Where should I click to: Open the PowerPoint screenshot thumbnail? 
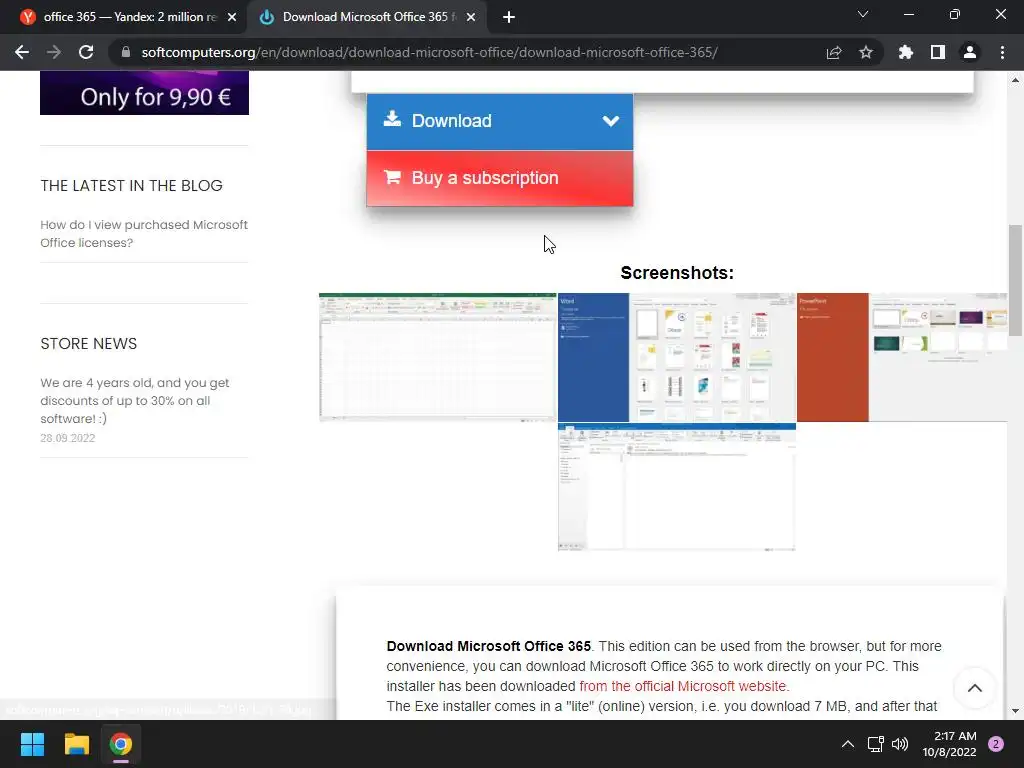pyautogui.click(x=902, y=357)
